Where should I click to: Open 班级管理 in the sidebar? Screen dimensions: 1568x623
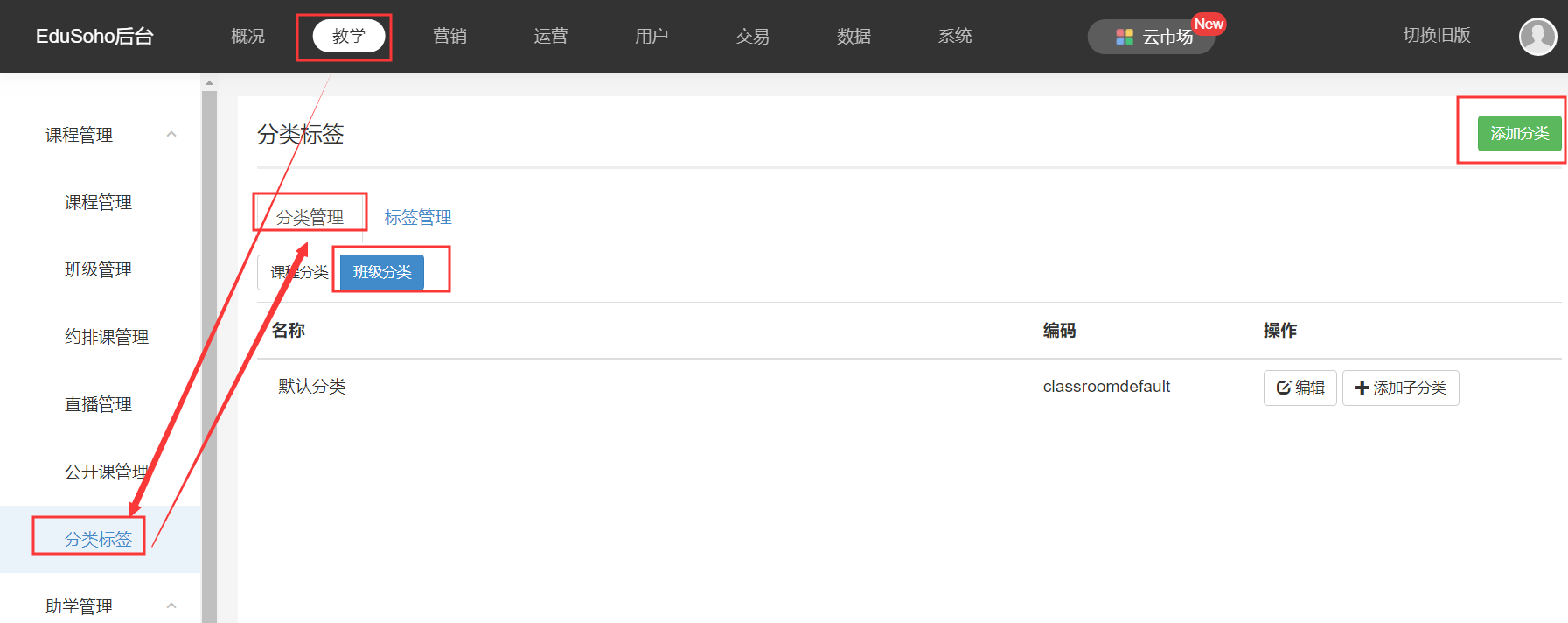tap(98, 269)
